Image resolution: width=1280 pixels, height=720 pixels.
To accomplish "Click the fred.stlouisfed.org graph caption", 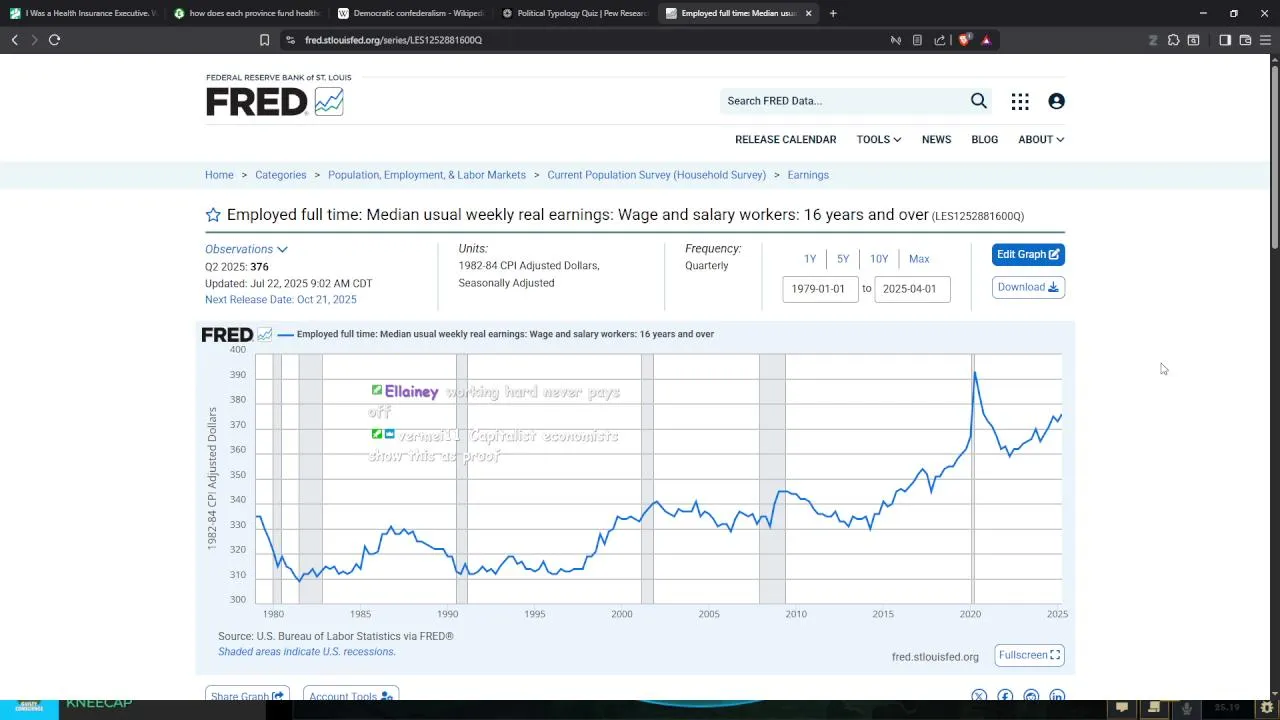I will [935, 657].
